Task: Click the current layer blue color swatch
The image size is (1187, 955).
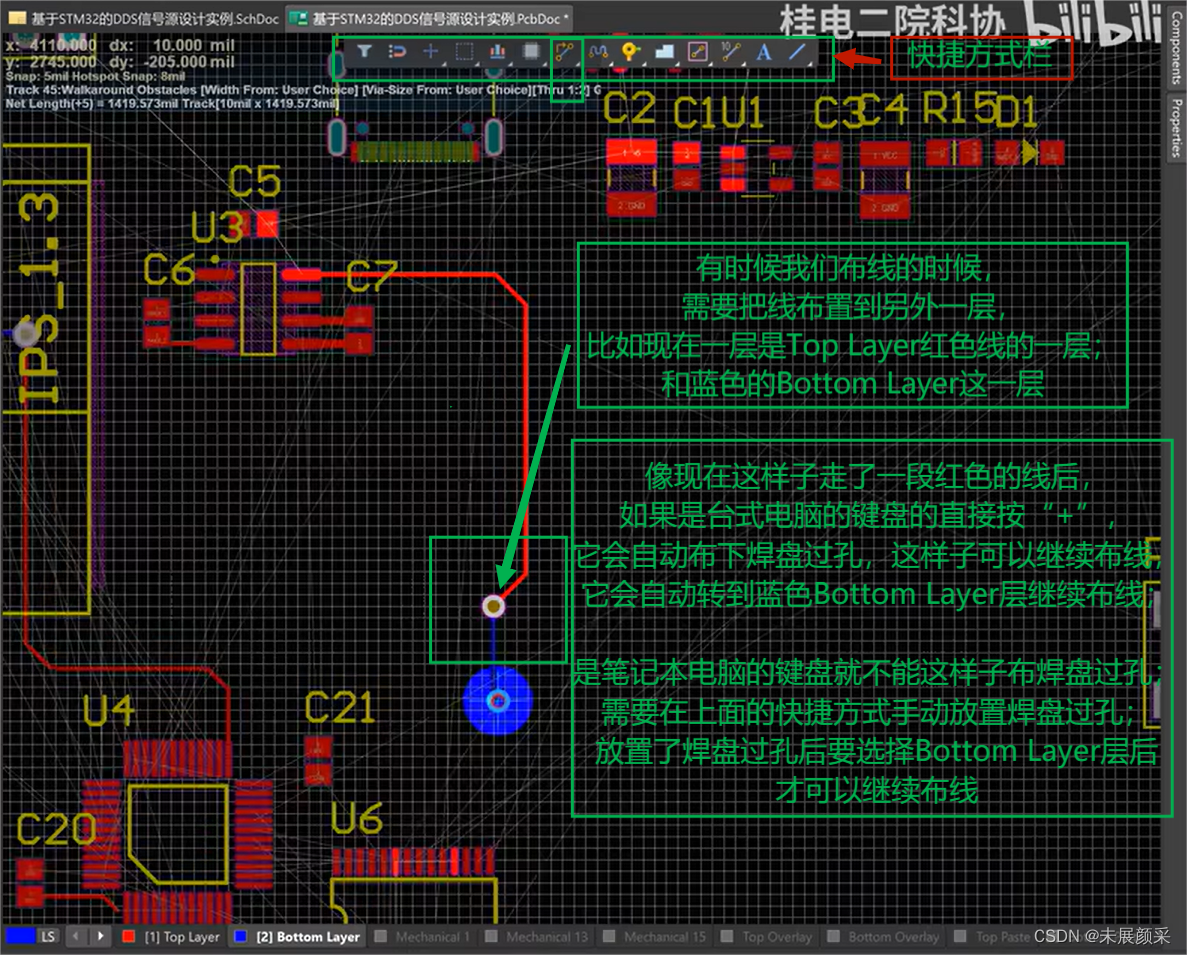Action: tap(20, 937)
